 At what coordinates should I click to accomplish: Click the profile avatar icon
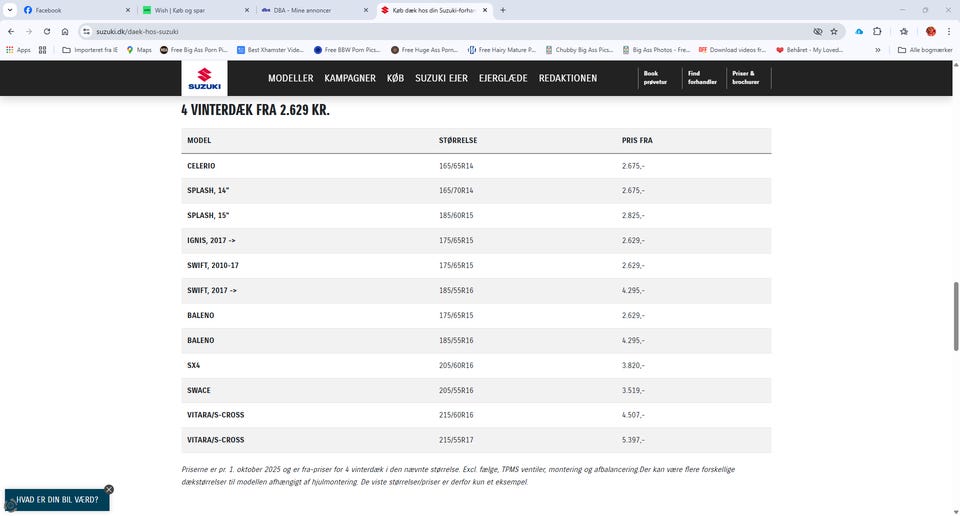(931, 31)
